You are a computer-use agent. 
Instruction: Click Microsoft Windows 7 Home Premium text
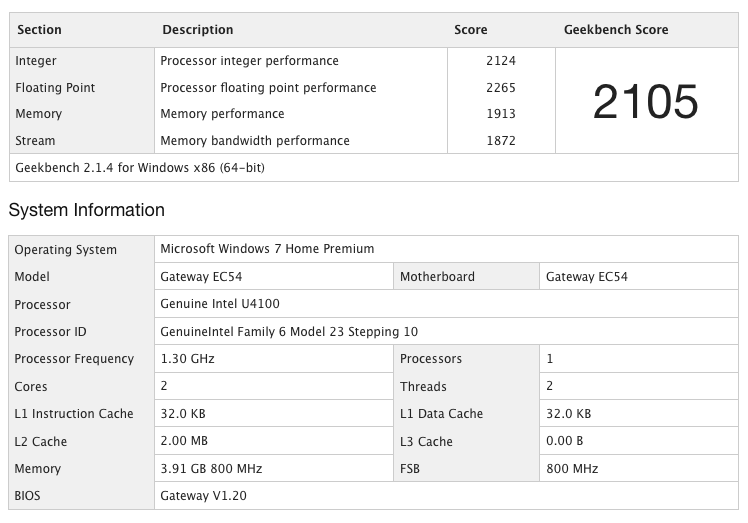267,249
